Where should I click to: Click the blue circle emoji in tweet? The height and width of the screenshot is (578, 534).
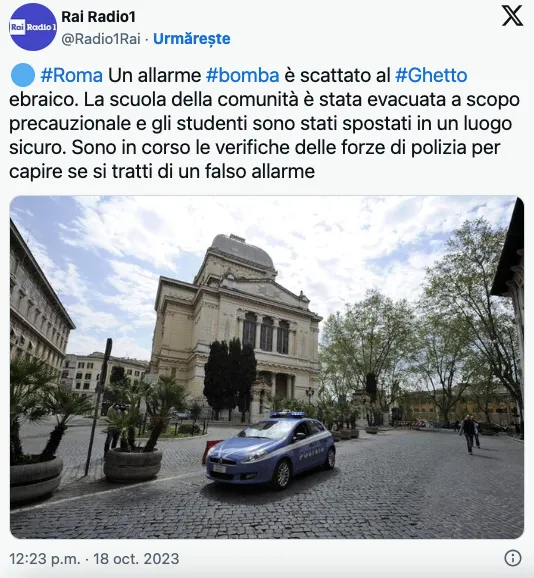pyautogui.click(x=23, y=75)
